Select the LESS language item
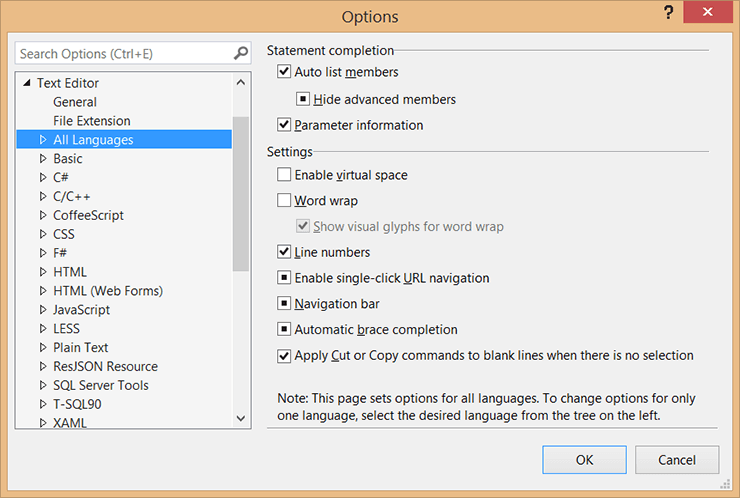740x498 pixels. point(66,329)
